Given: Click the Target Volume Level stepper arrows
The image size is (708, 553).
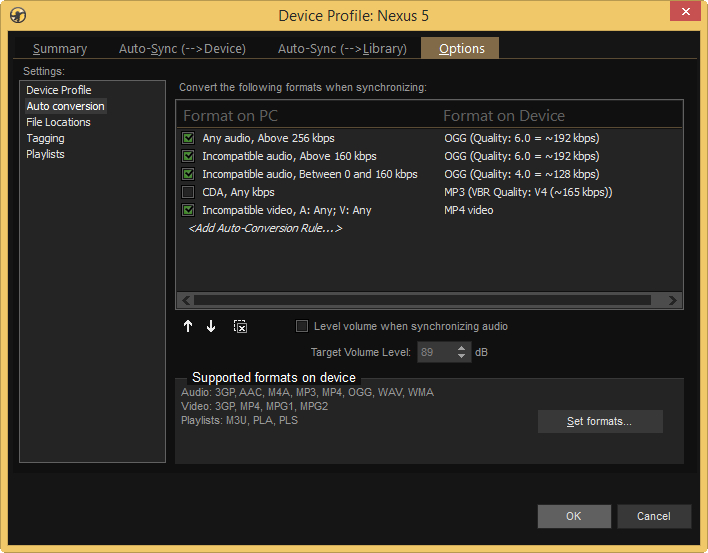Looking at the screenshot, I should (x=462, y=352).
